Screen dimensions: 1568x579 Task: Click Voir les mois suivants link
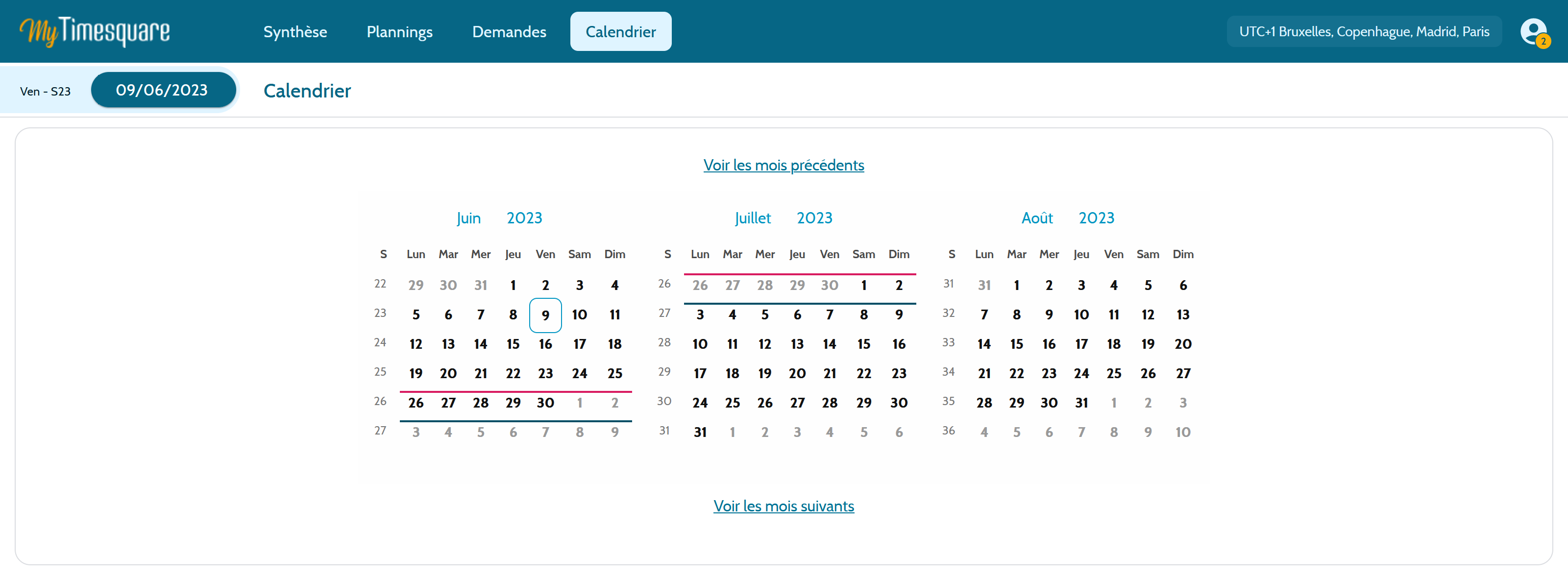click(784, 506)
